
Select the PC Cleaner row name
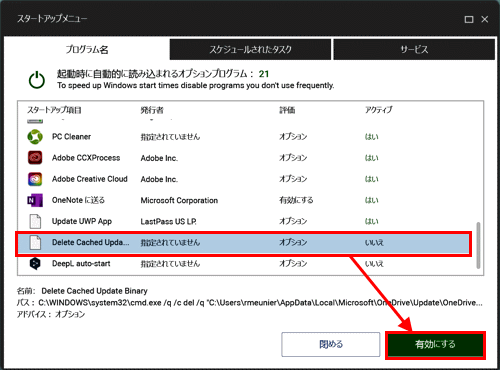pyautogui.click(x=71, y=137)
